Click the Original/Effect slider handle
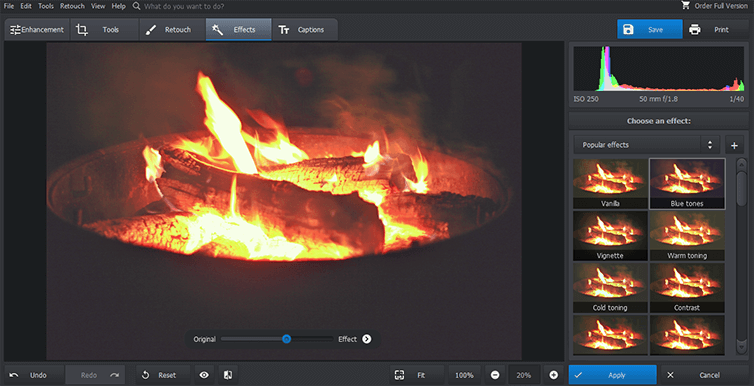Screen dimensions: 754x386 coord(286,339)
